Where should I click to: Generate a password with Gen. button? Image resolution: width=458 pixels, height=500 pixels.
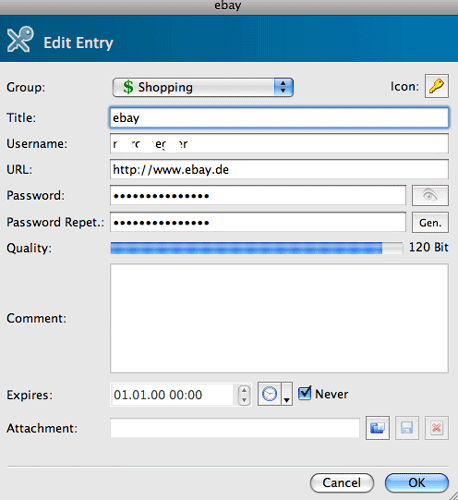(430, 222)
